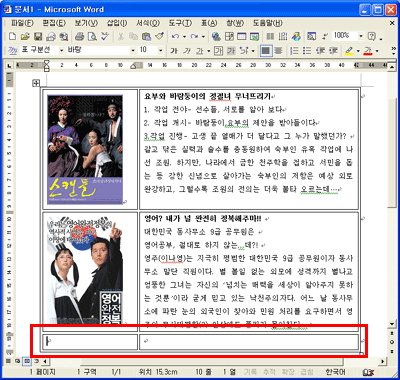
Task: Apply yellow highlight color
Action: point(349,51)
